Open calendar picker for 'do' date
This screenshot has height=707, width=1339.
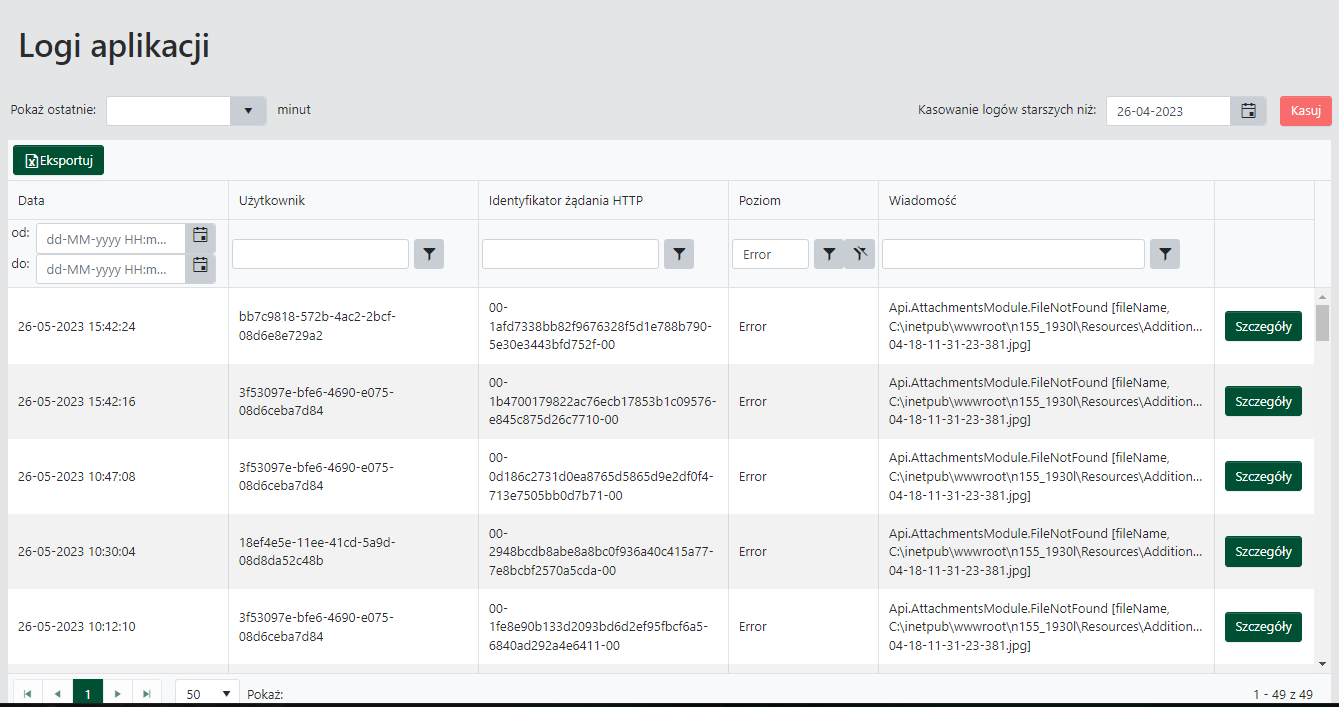(200, 267)
